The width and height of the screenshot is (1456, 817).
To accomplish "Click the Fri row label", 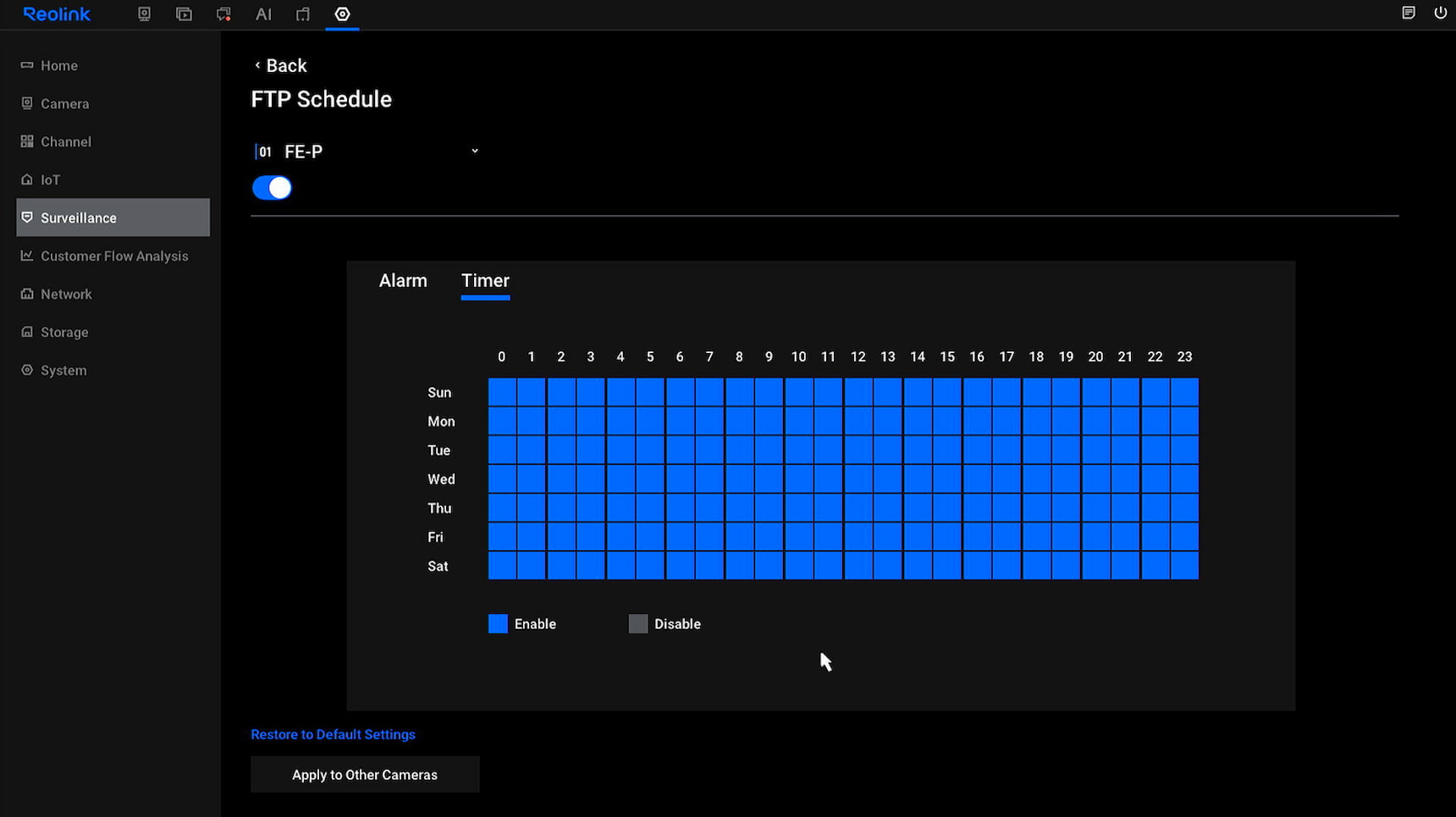I will point(435,537).
